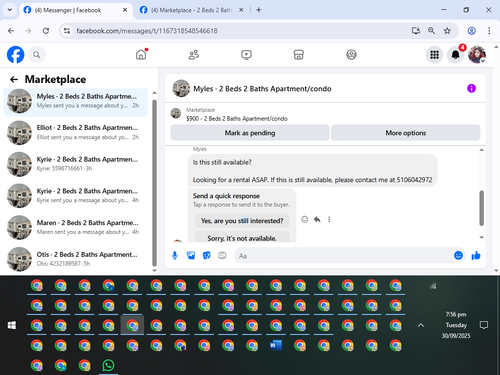The image size is (500, 375).
Task: Click the Mark as pending button
Action: pyautogui.click(x=250, y=133)
